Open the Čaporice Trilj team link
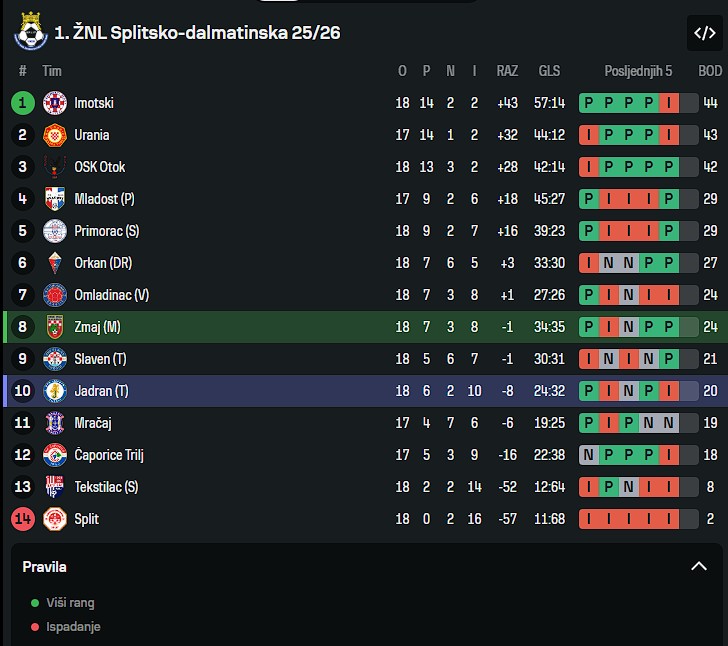 pos(109,455)
